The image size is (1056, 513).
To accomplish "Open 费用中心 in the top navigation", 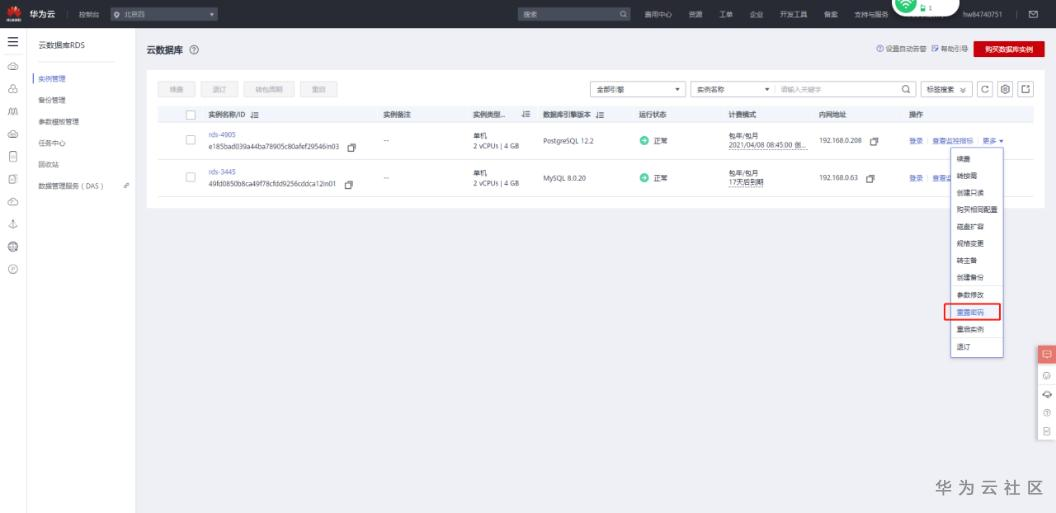I will click(657, 14).
